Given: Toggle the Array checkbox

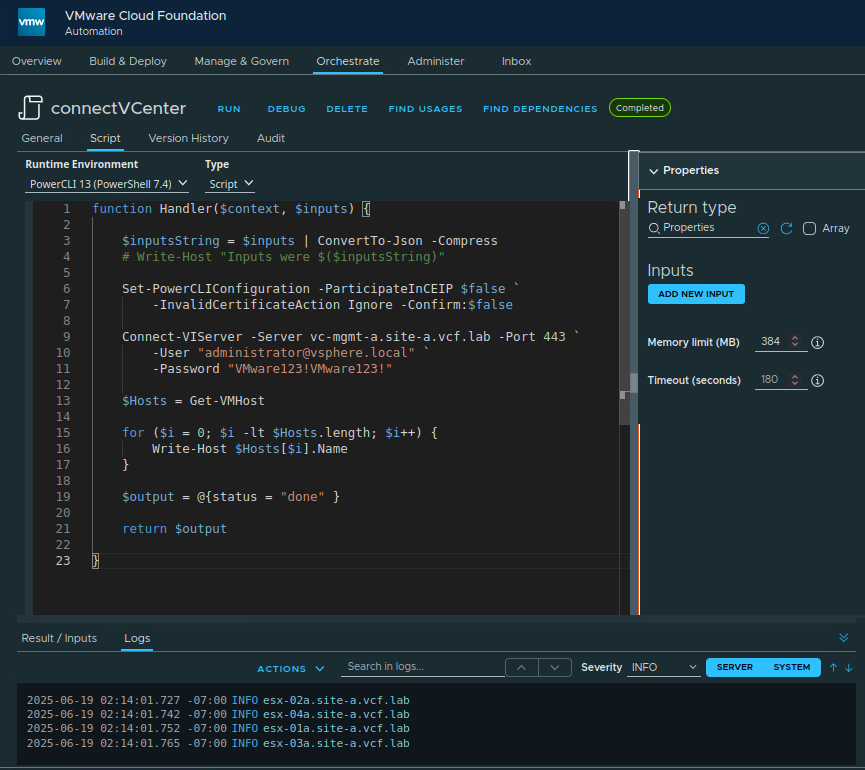Looking at the screenshot, I should (x=809, y=228).
